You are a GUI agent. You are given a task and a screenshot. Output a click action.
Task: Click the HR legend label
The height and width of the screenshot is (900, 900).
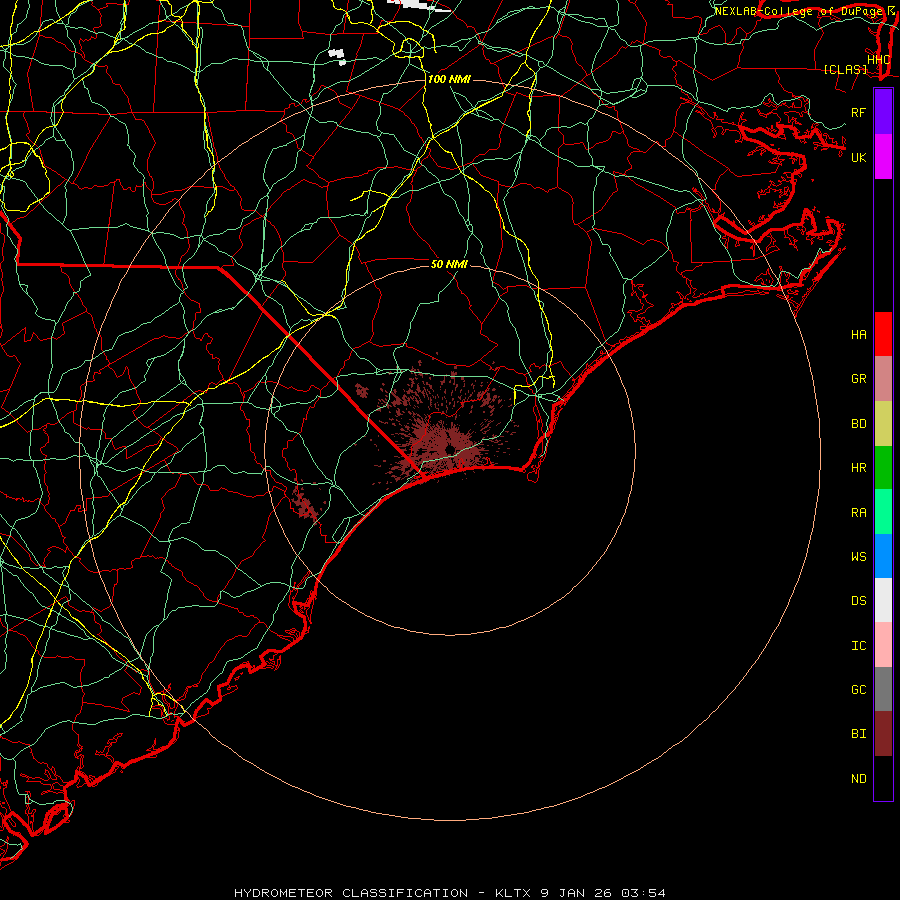click(x=858, y=468)
